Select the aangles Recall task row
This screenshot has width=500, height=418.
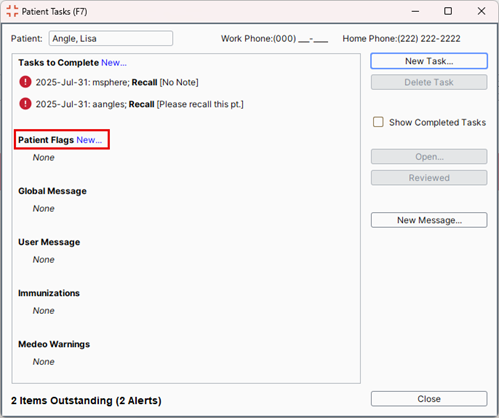[131, 104]
